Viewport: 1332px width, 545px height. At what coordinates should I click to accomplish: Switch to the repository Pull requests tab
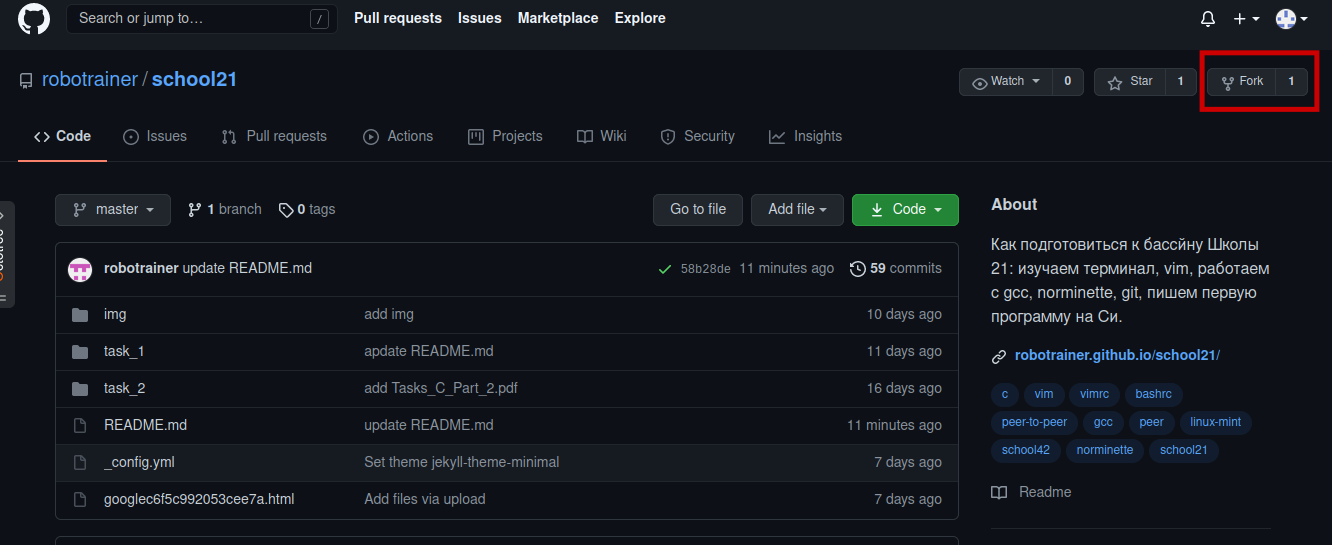click(x=274, y=136)
